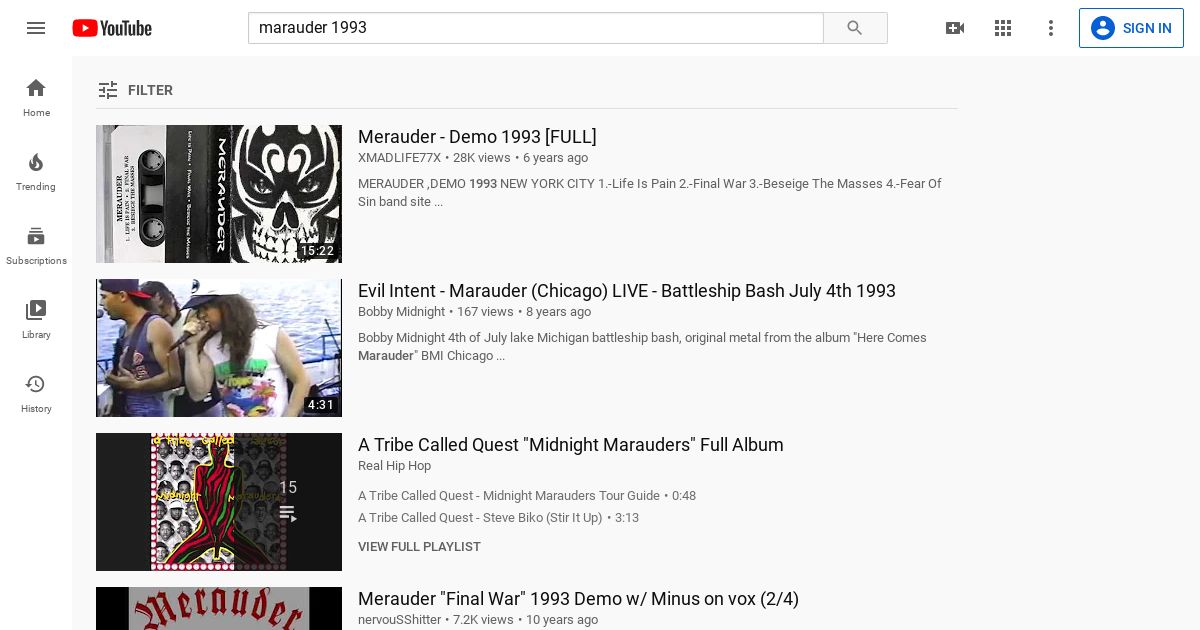Click the 15:22 duration badge
Screen dimensions: 1200x630
pos(317,251)
